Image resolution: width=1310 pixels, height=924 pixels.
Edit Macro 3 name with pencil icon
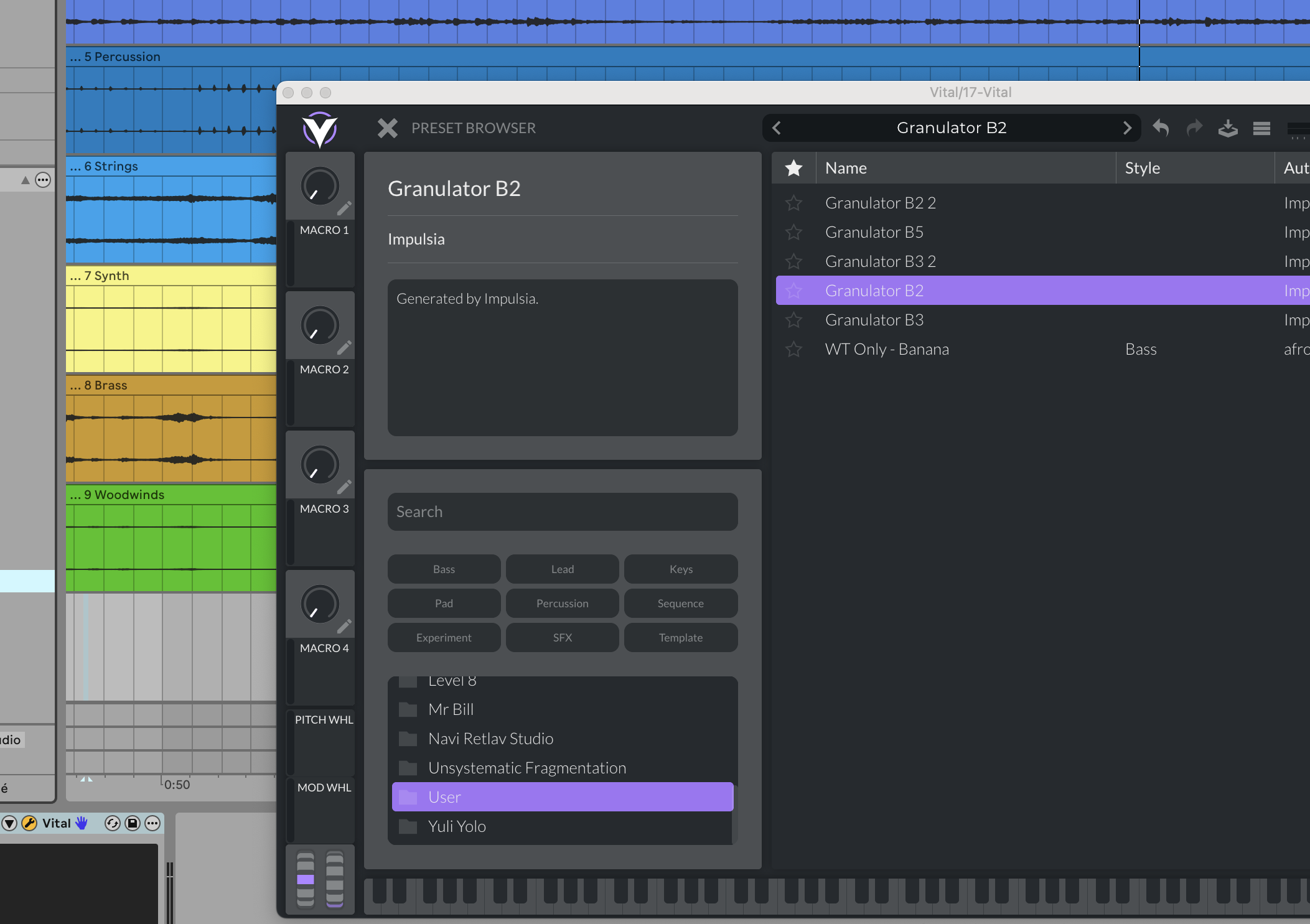pos(344,487)
